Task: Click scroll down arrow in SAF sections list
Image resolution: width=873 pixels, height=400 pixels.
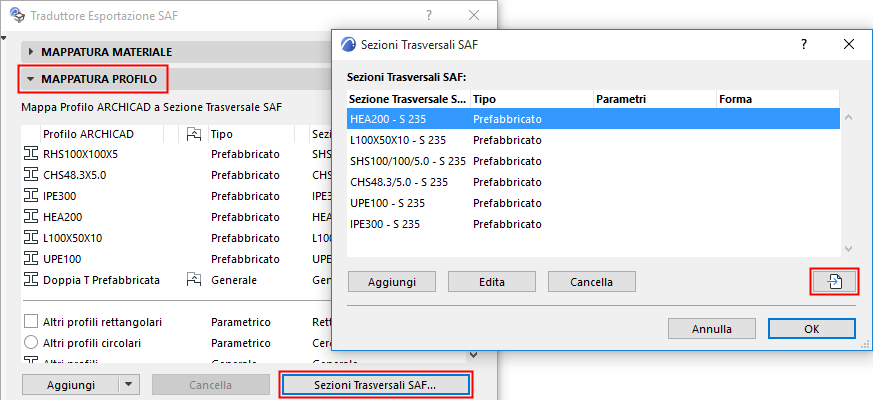Action: tap(848, 248)
